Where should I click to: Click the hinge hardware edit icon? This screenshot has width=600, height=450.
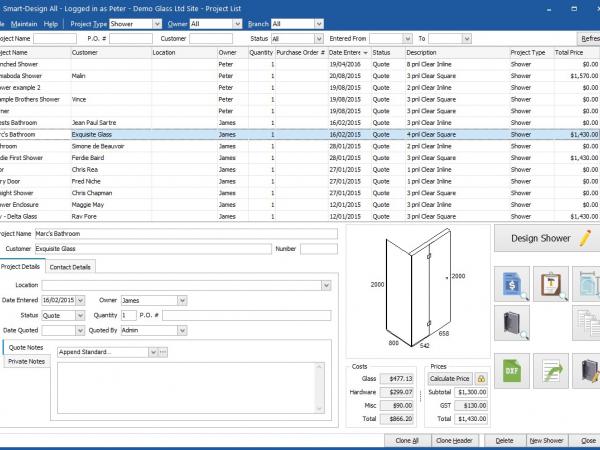586,371
